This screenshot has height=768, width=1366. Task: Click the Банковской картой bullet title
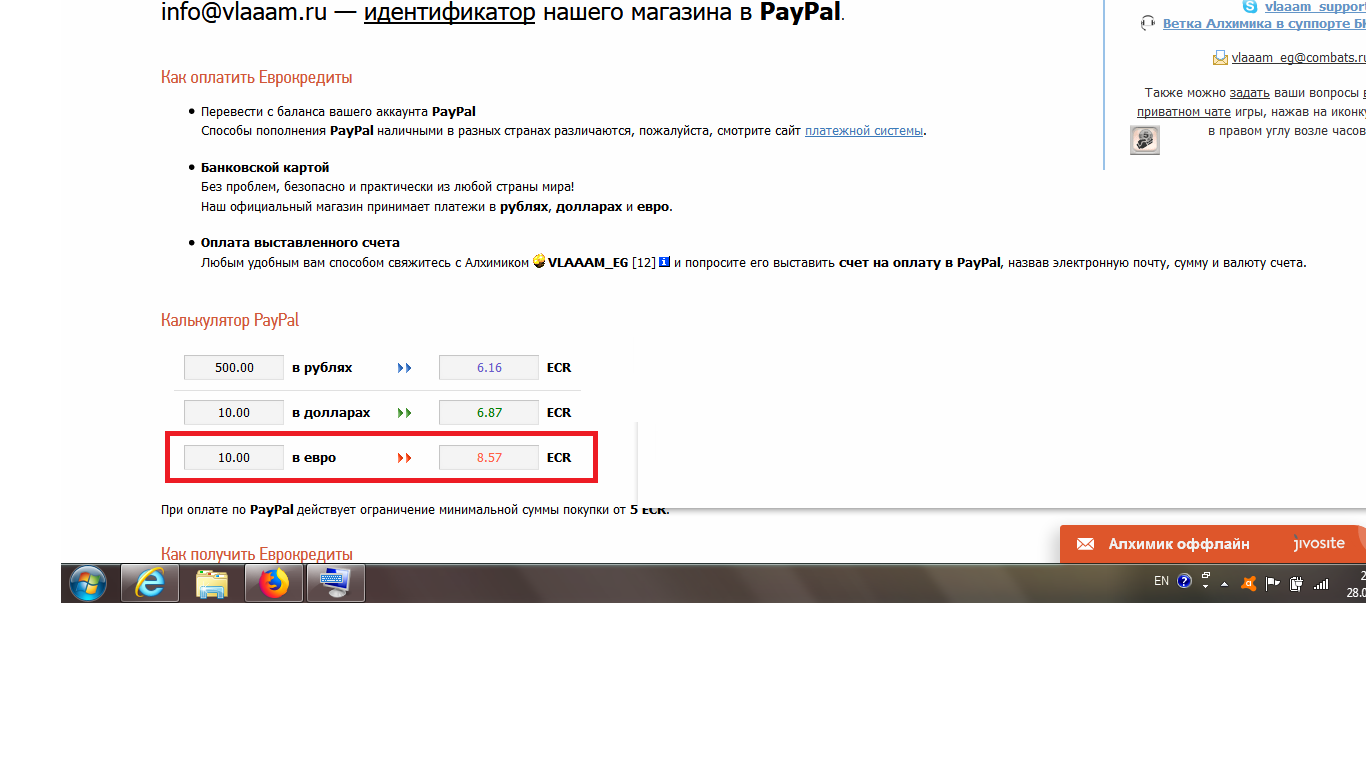tap(265, 167)
